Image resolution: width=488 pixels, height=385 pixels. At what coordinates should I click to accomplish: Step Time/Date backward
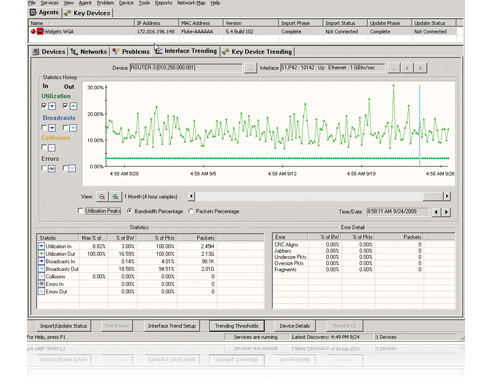tap(436, 212)
